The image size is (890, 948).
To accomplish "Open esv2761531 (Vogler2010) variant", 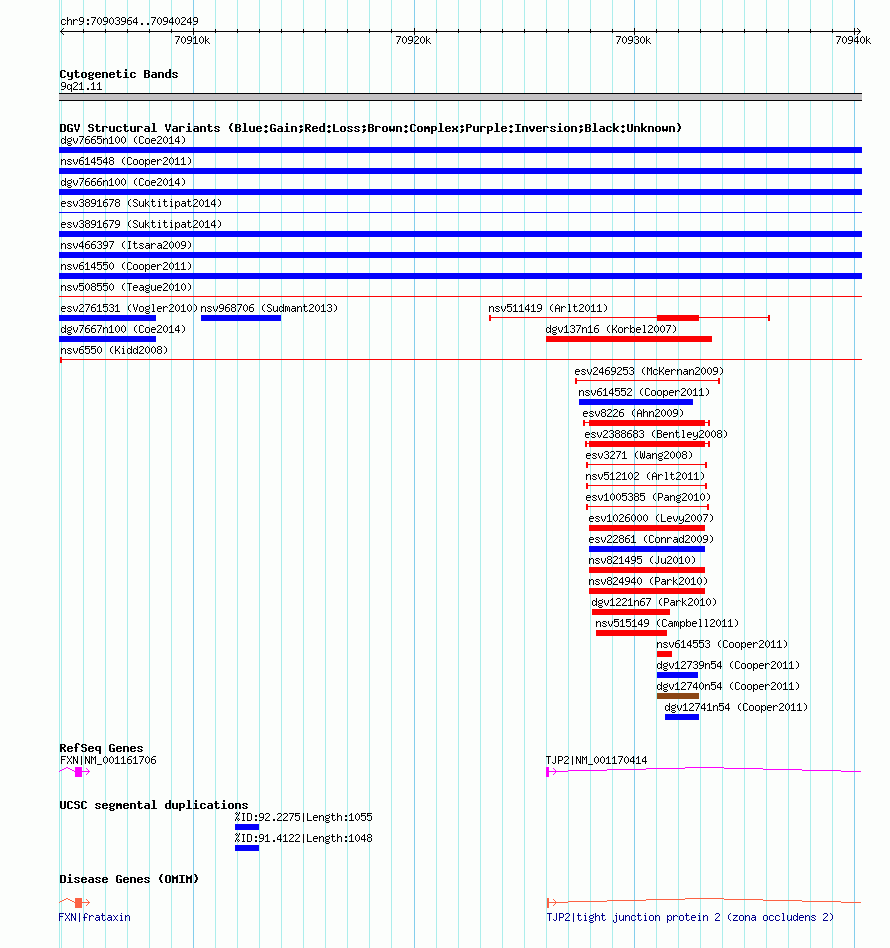I will pyautogui.click(x=129, y=308).
